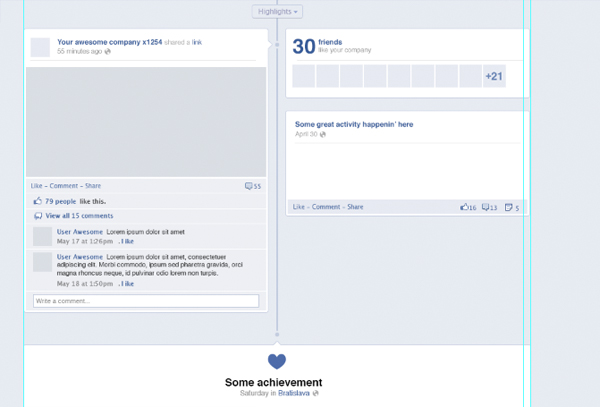Open the shared 'link' hyperlink
Screen dimensions: 600x407
[197, 42]
